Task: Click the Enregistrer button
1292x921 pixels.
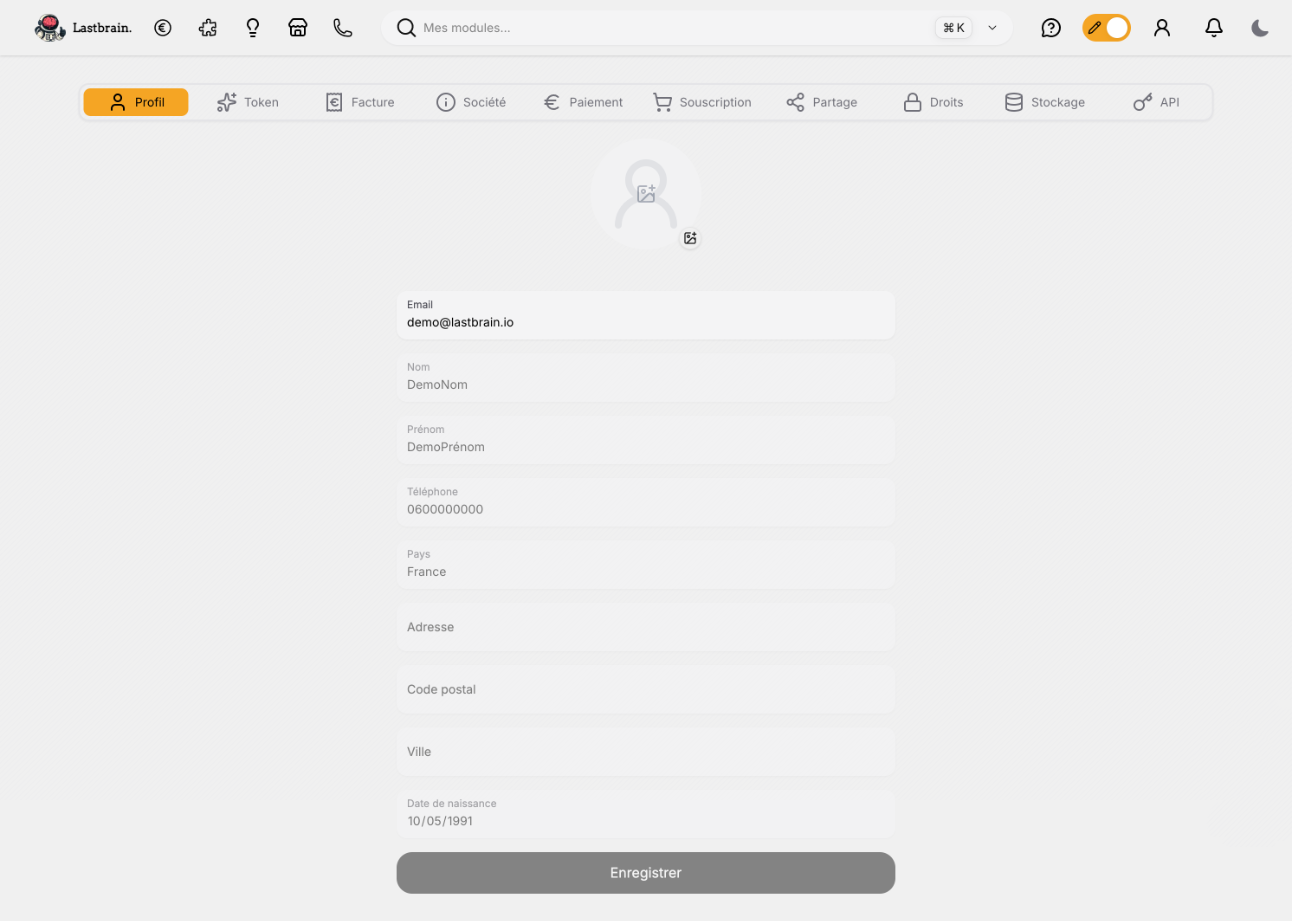Action: [x=645, y=873]
